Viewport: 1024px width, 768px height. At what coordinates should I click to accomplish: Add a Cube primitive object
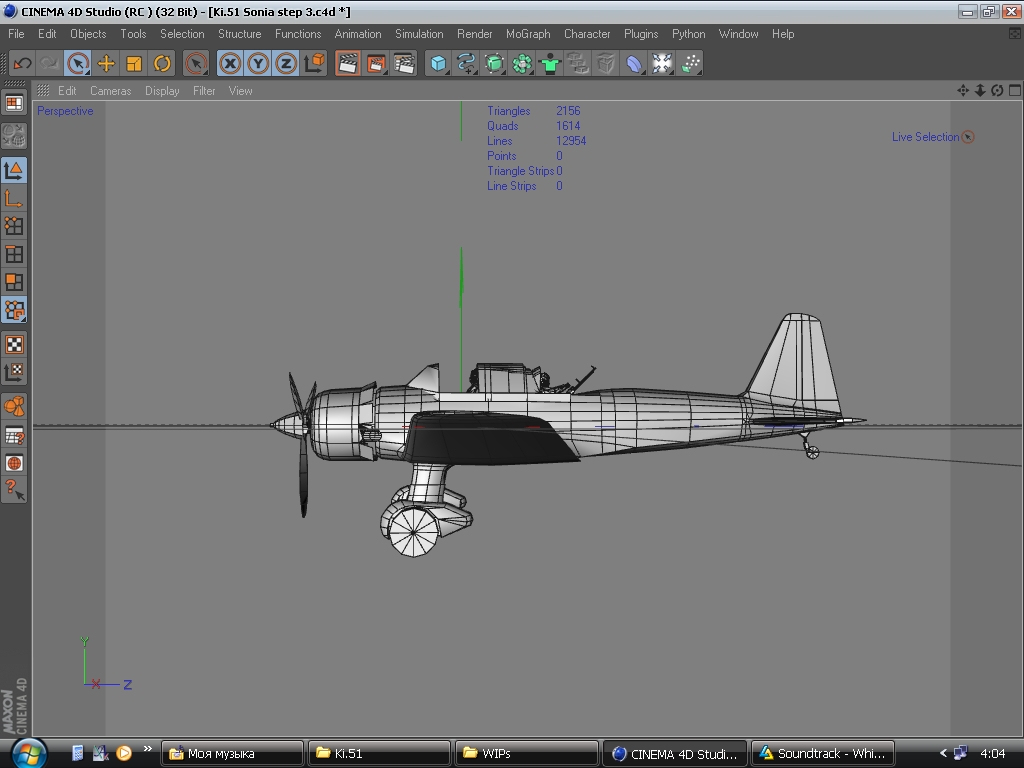click(x=438, y=64)
